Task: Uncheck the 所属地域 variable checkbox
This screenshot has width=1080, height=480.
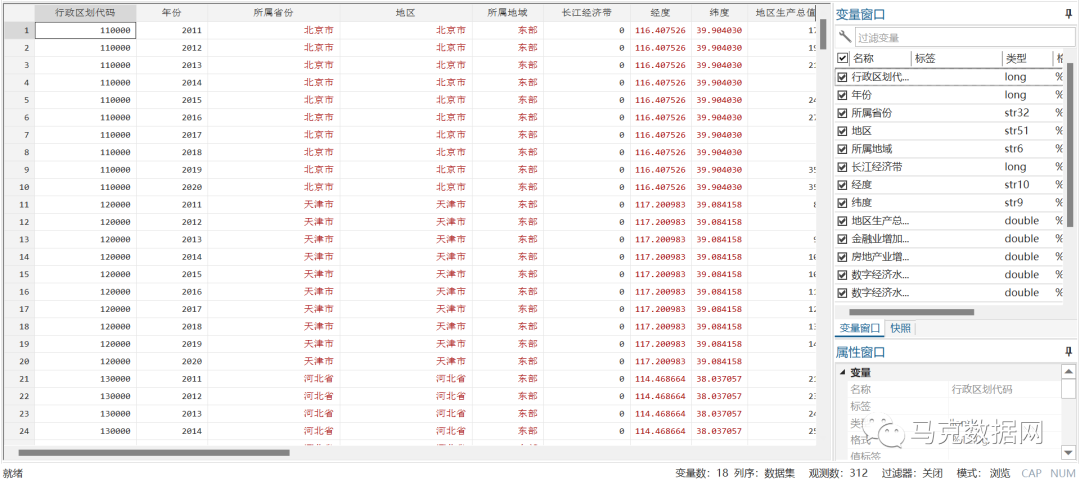Action: [842, 149]
